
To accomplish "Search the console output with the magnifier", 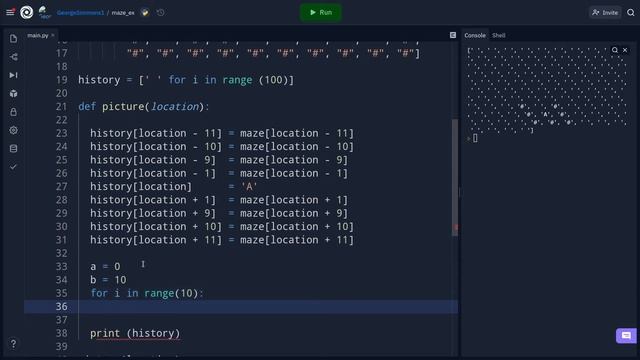I will coord(615,50).
